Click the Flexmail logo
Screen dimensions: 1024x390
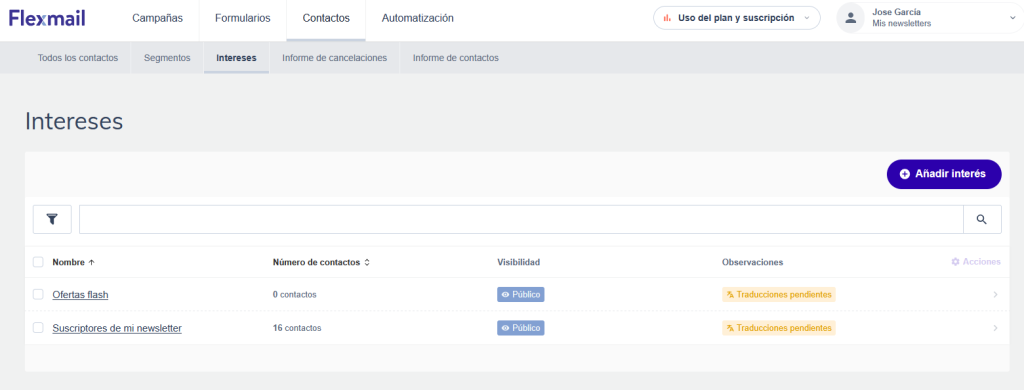click(47, 18)
